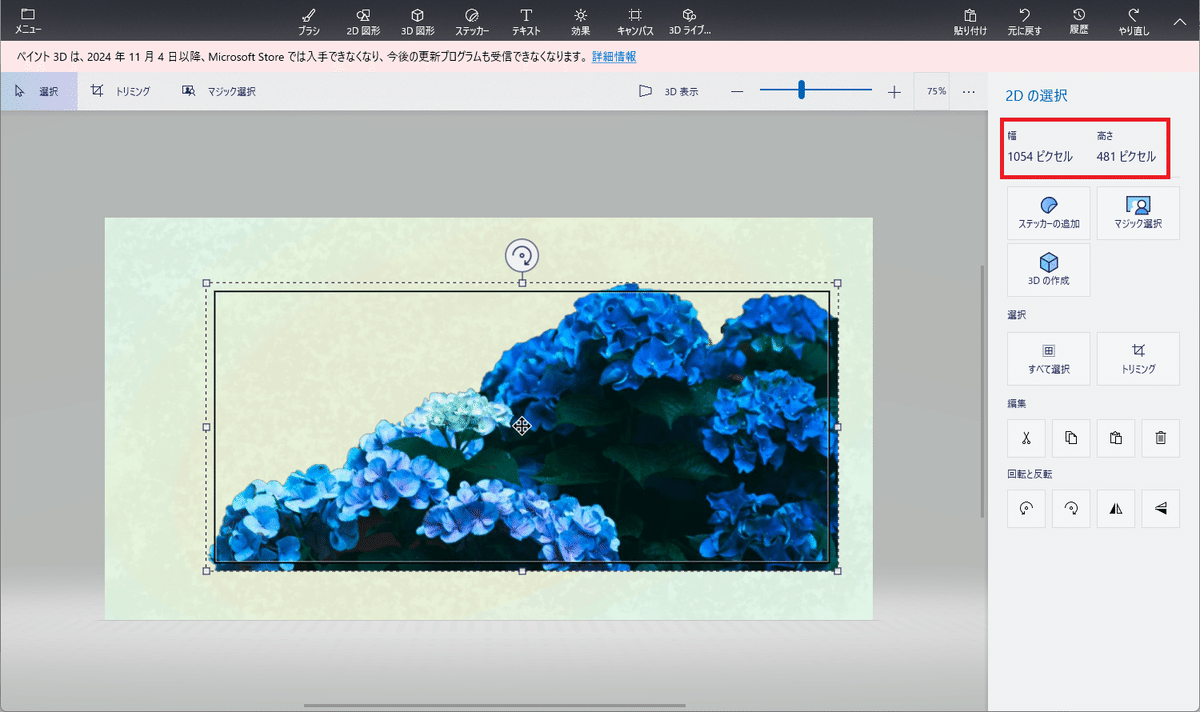Choose マジック選択 in the toolbar
The width and height of the screenshot is (1200, 712).
click(x=219, y=91)
